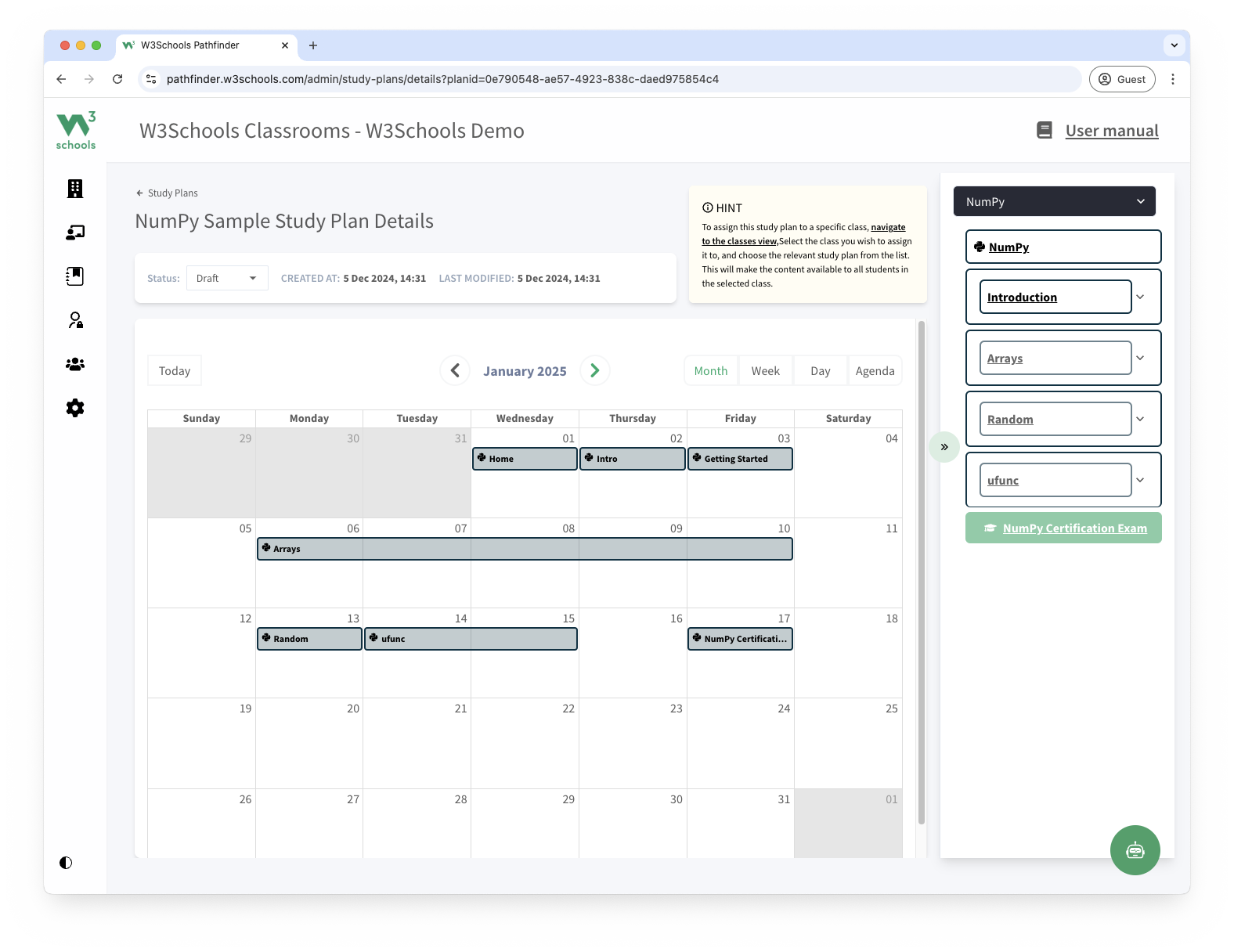
Task: Open the settings gear icon in sidebar
Action: 75,408
